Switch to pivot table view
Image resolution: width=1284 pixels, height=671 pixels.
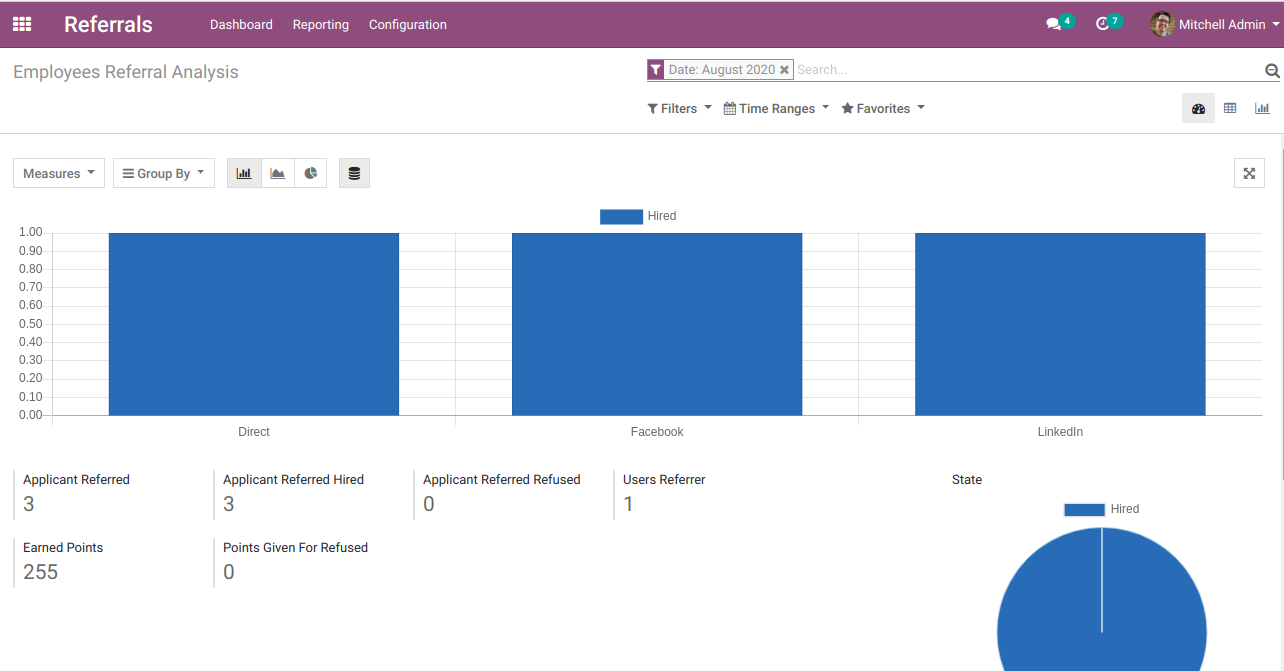click(x=1230, y=108)
